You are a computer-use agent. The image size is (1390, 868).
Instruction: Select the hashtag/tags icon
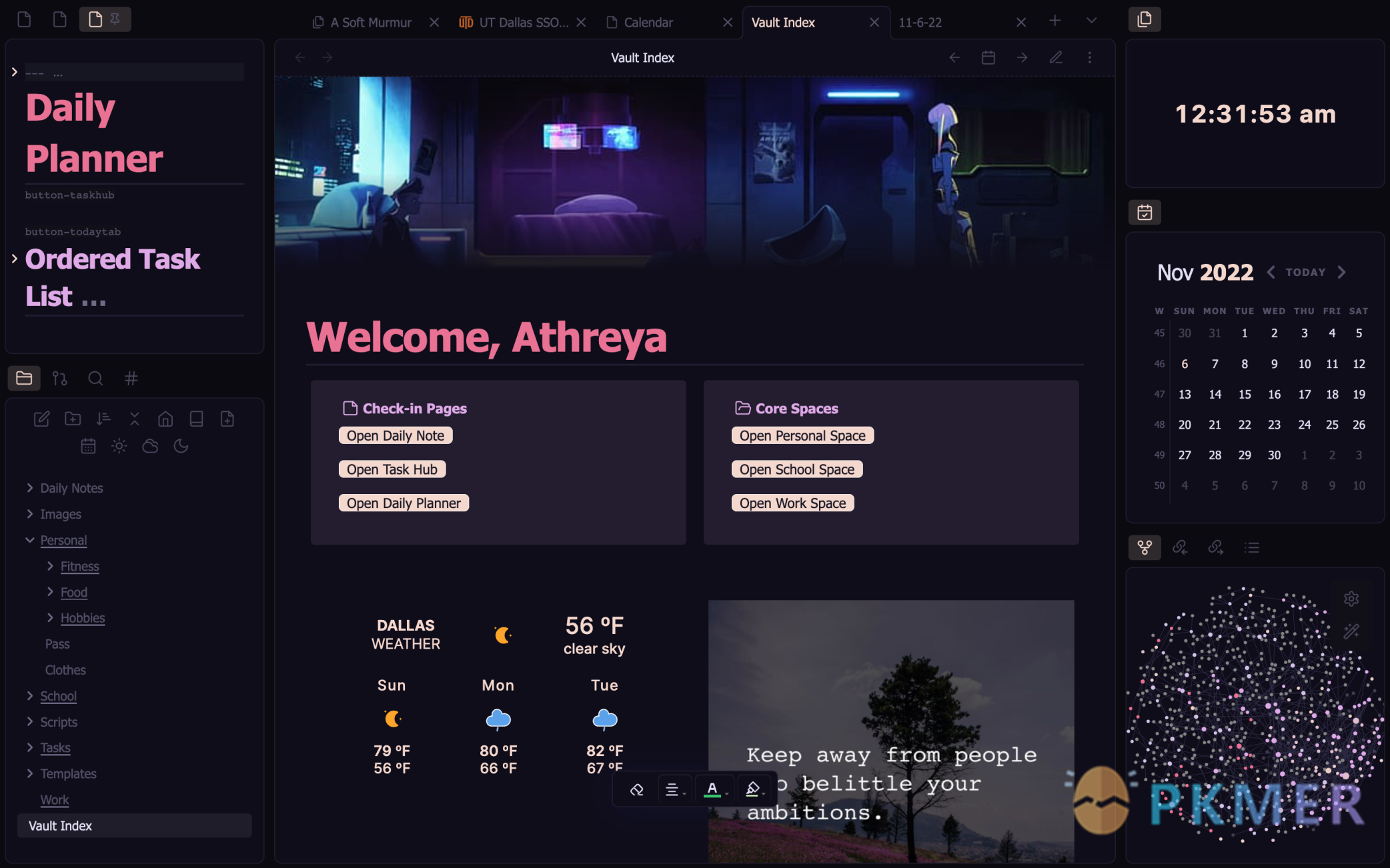click(131, 378)
